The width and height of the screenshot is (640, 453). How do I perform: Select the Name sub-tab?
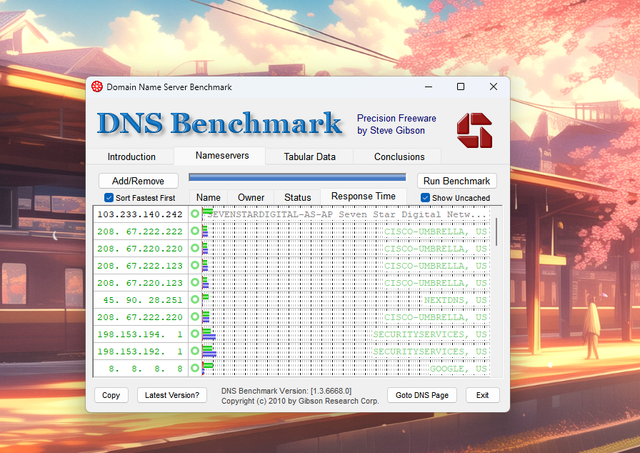tap(208, 198)
